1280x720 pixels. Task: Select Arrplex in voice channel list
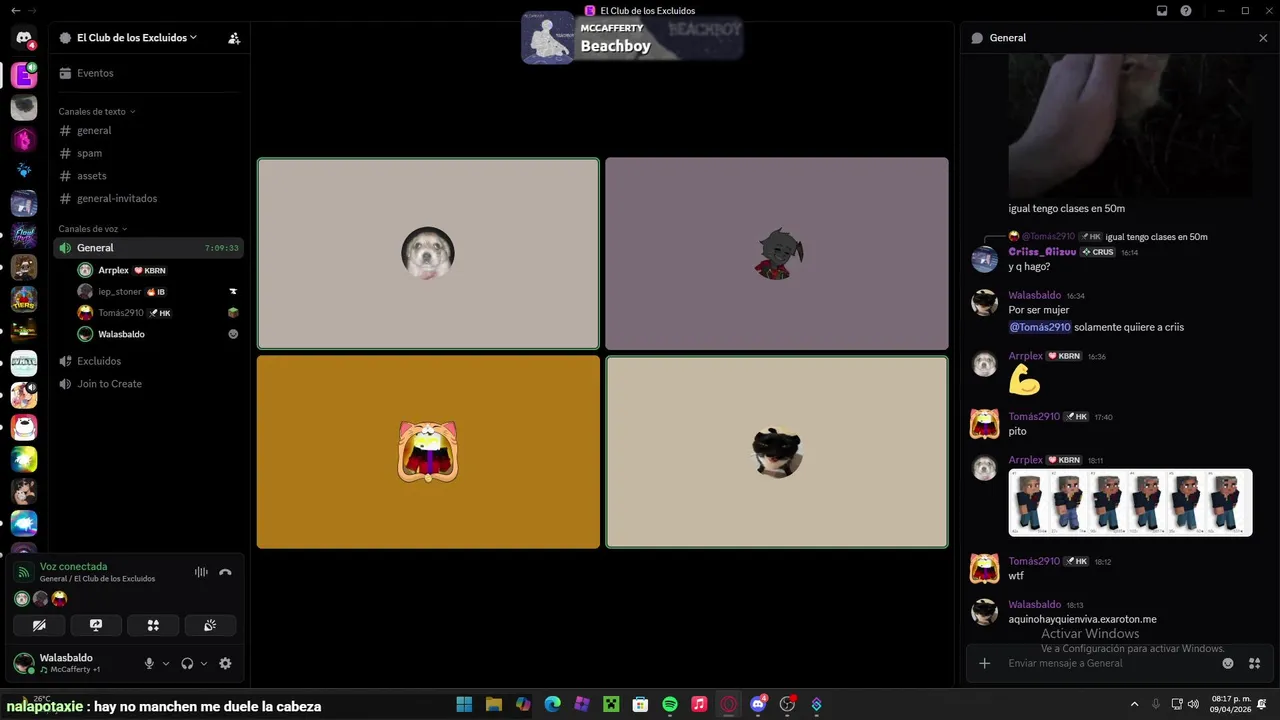pyautogui.click(x=159, y=270)
